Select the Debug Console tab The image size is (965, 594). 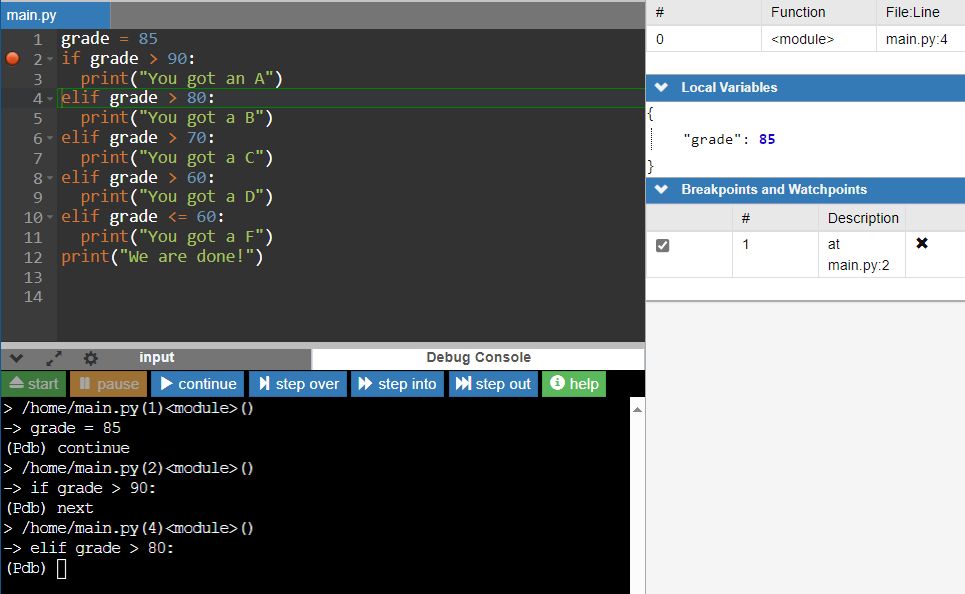(478, 358)
